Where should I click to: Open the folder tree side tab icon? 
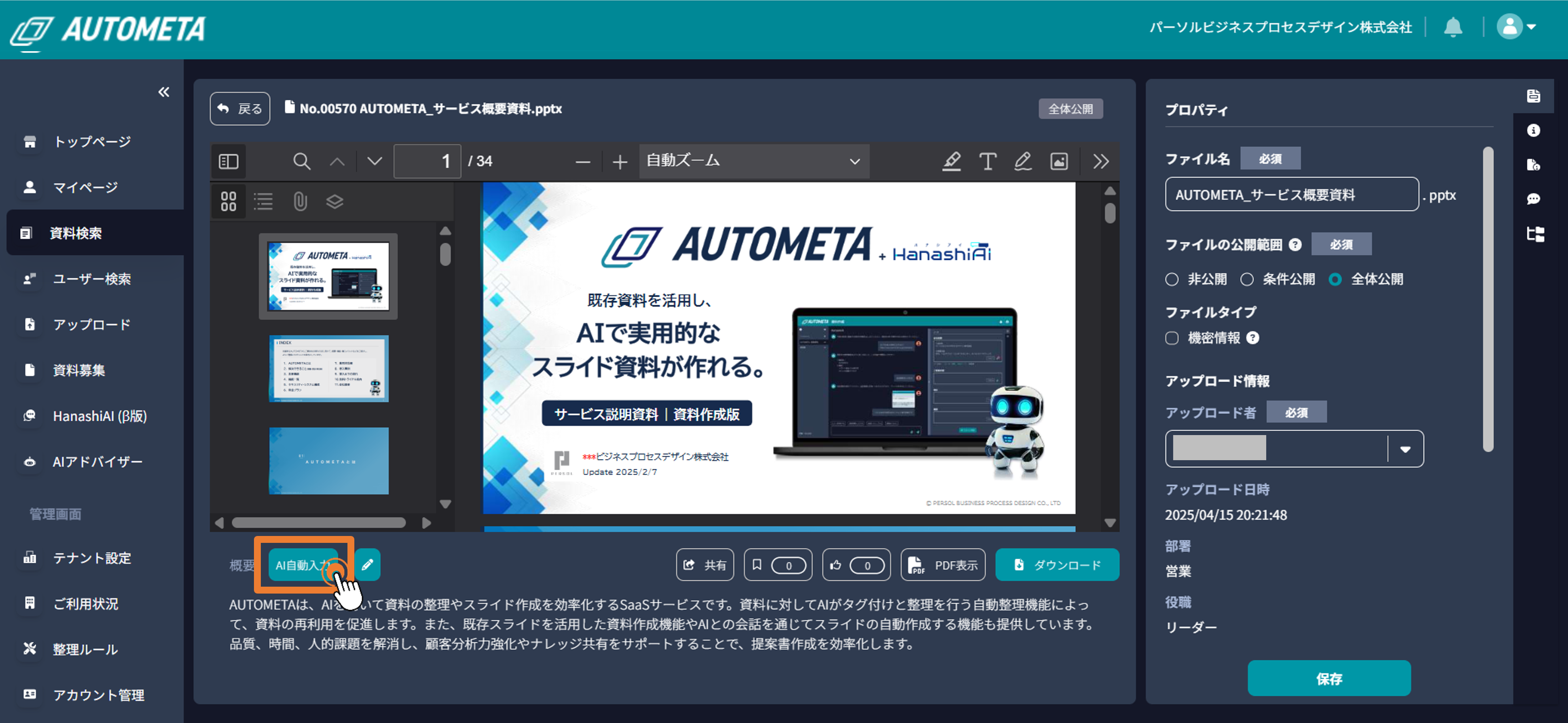[x=1535, y=234]
